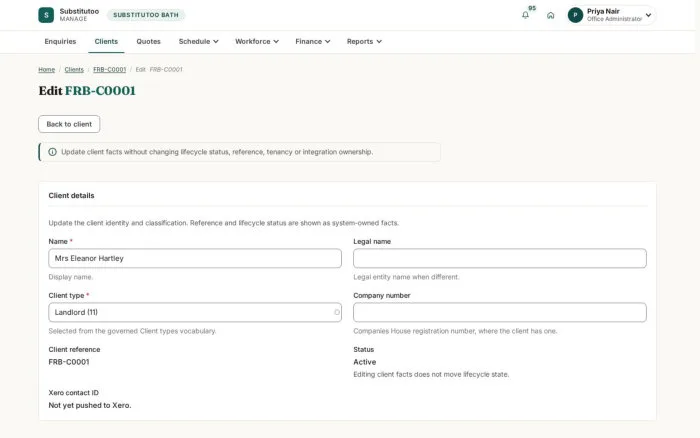Click the Client reference value FRB-C0001
Screen dimensions: 700x438
tap(69, 362)
